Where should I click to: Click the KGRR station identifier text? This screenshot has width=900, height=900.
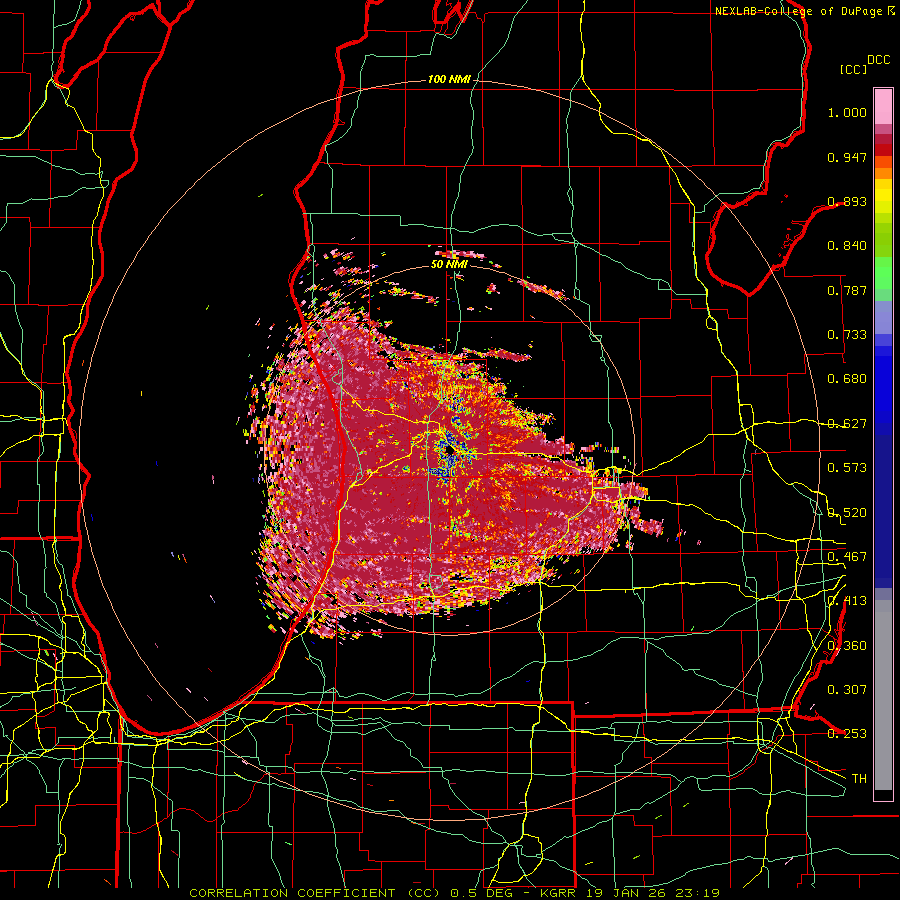560,893
